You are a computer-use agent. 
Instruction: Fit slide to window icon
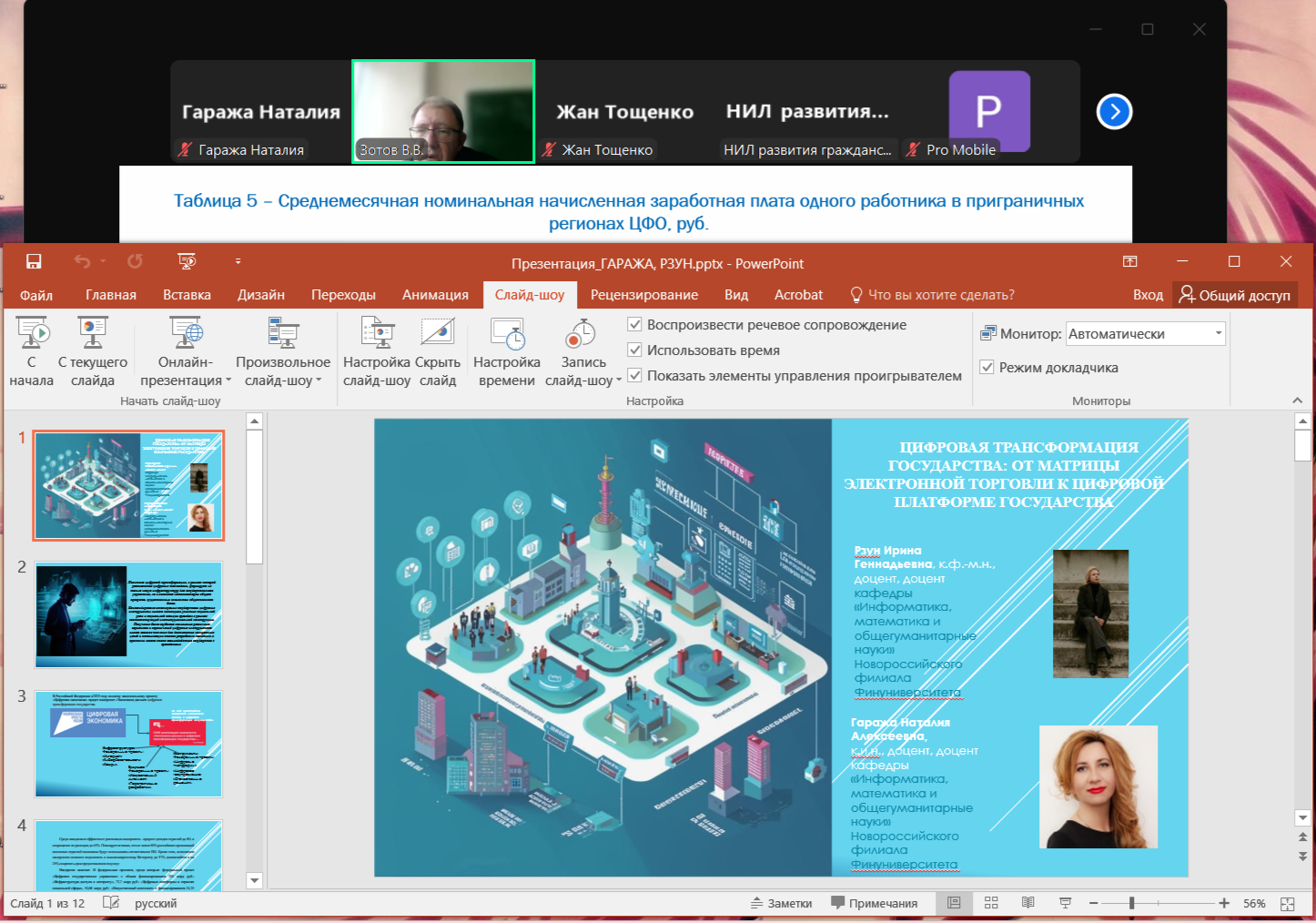tap(1287, 903)
